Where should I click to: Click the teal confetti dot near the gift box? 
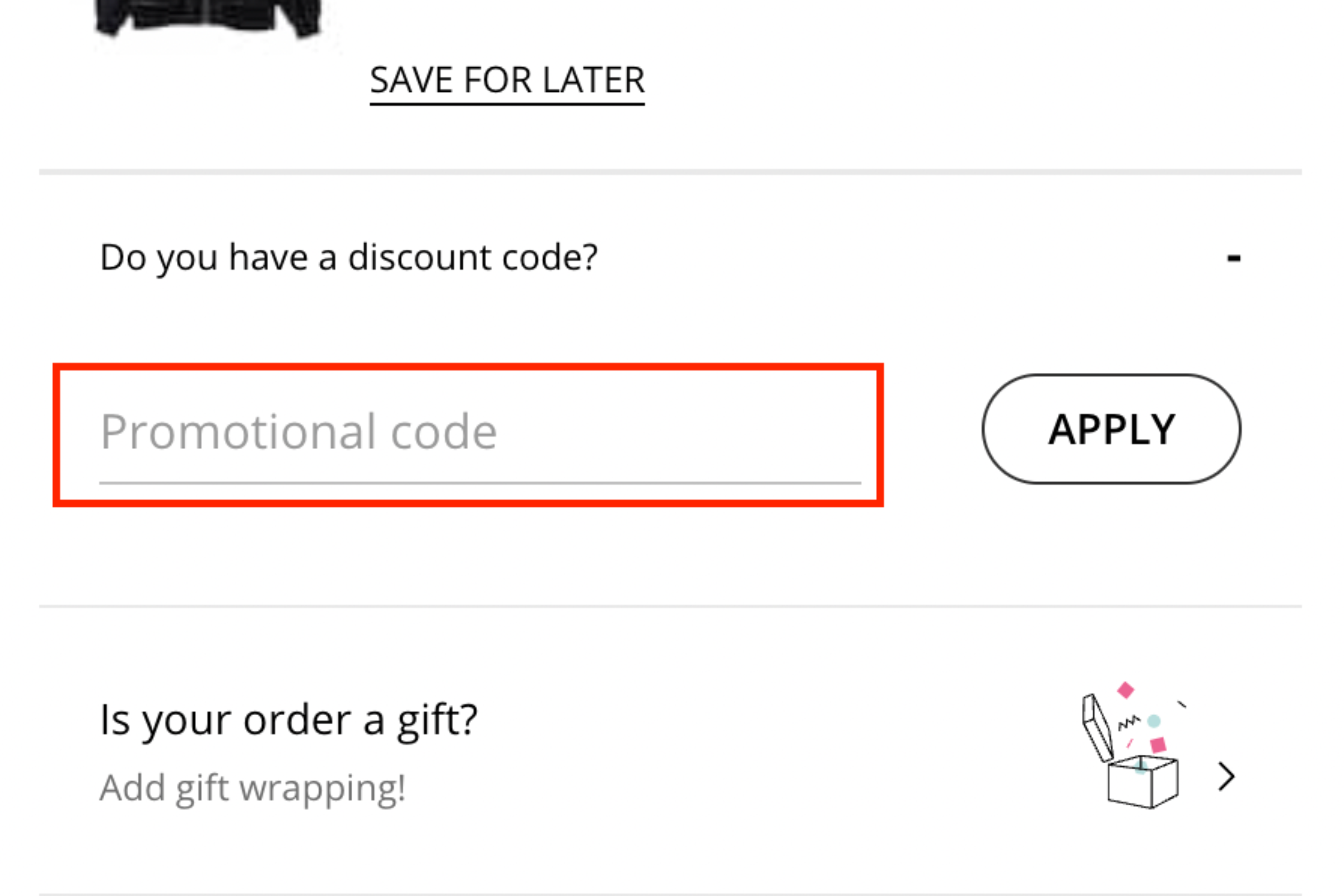click(1154, 721)
